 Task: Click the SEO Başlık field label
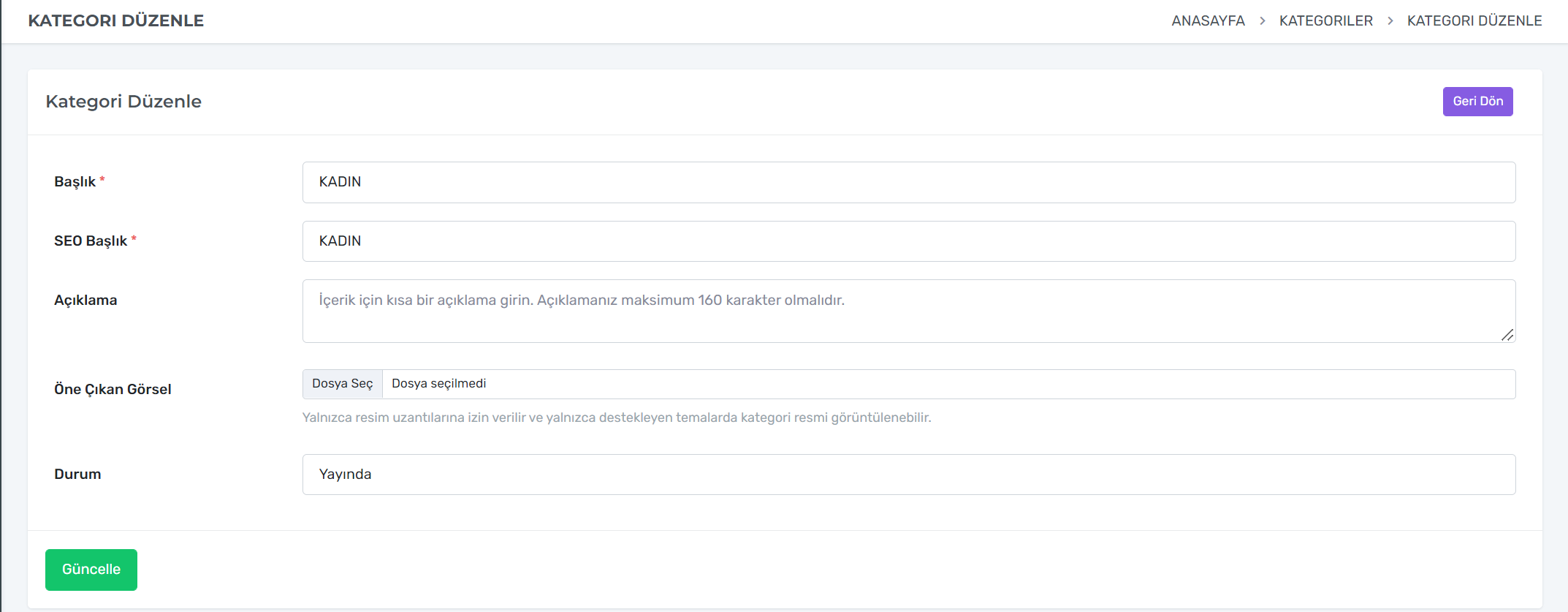click(x=91, y=241)
